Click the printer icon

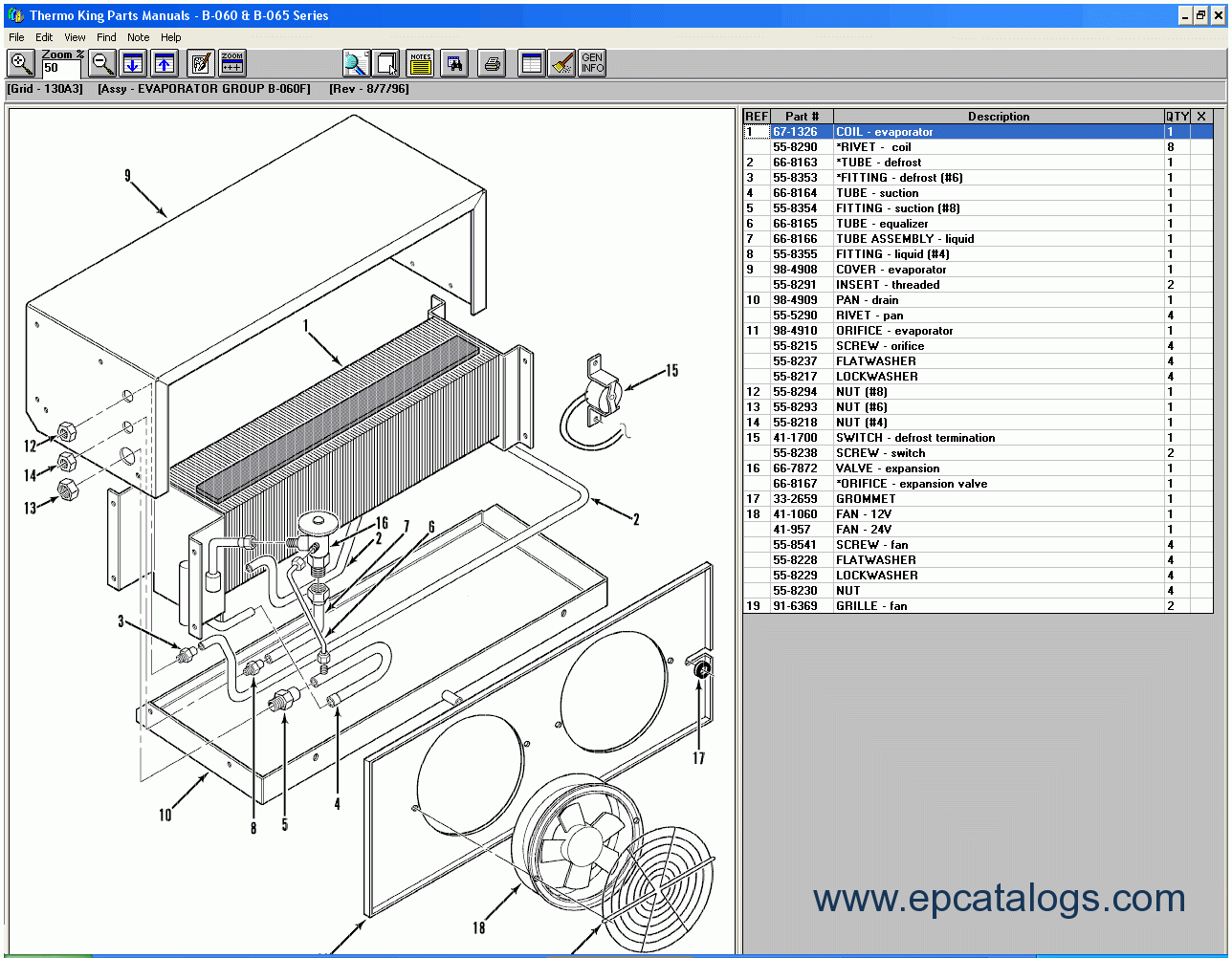pos(492,64)
